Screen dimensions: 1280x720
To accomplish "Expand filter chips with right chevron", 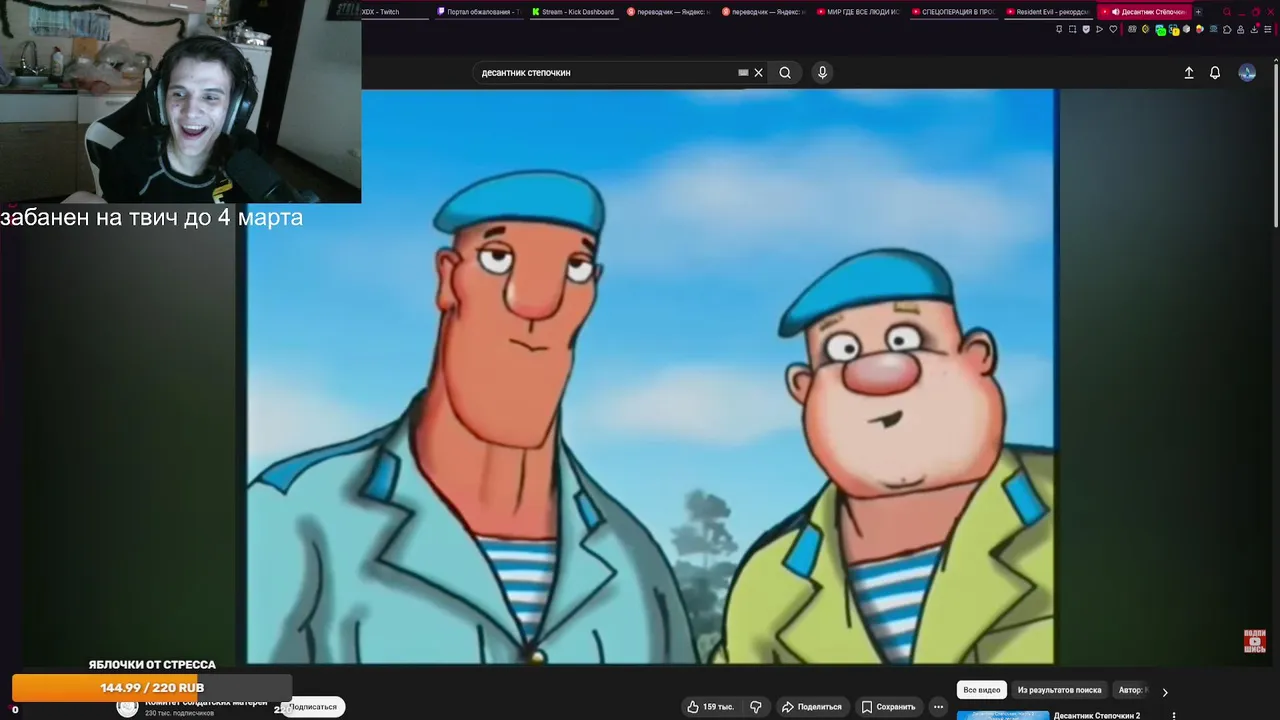I will (1165, 691).
